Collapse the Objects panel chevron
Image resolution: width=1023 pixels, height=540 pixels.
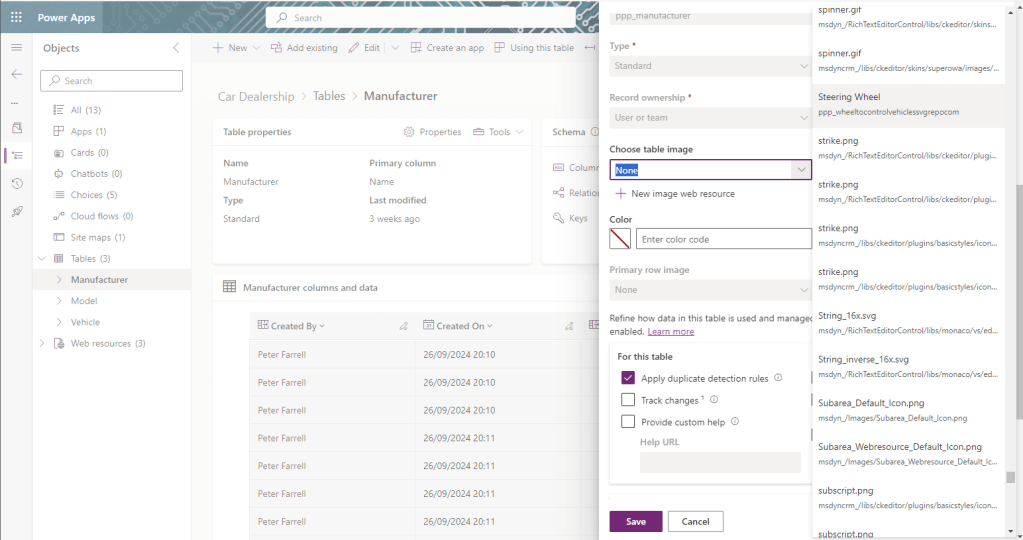[x=176, y=48]
